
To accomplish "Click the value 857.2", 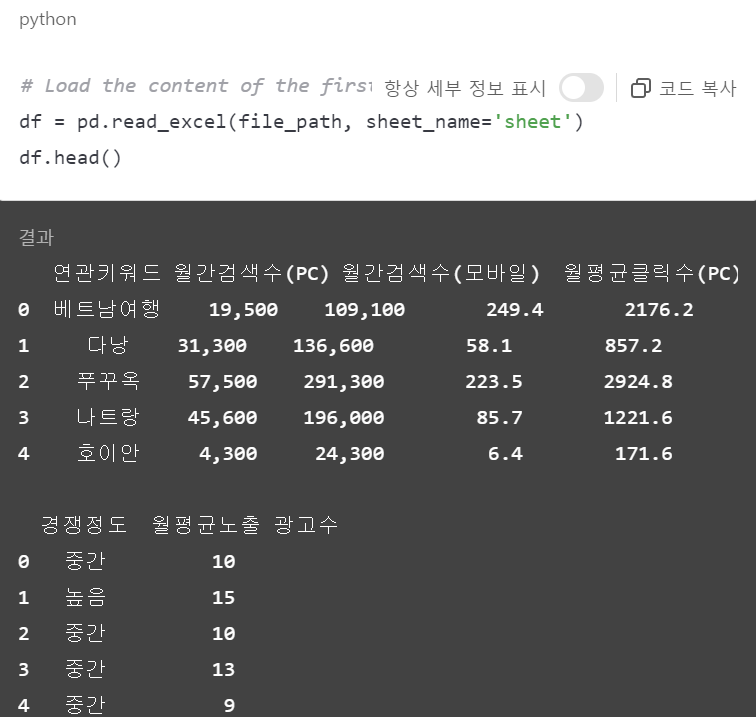I will click(633, 346).
